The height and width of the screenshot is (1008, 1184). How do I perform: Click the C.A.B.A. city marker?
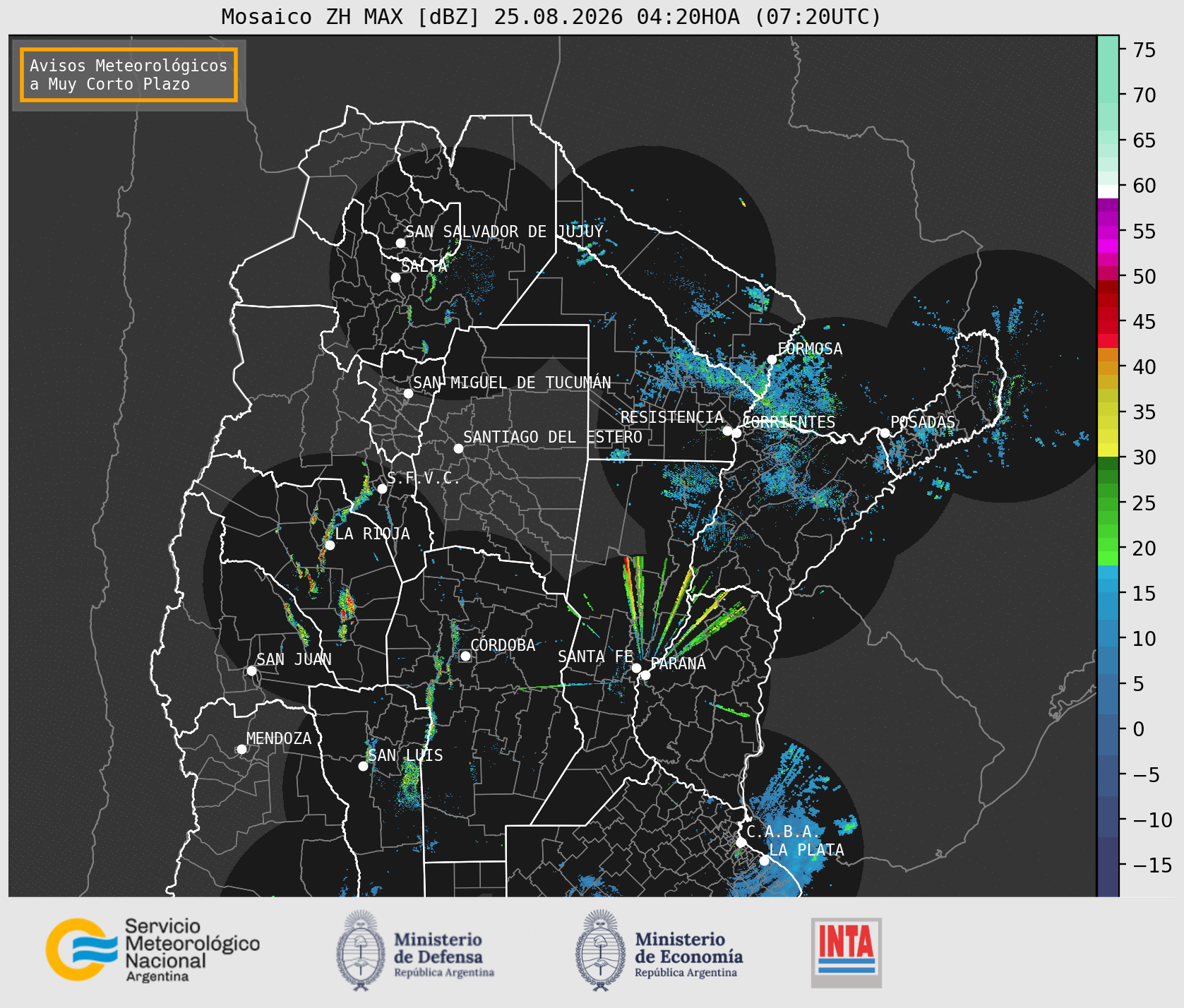click(741, 842)
